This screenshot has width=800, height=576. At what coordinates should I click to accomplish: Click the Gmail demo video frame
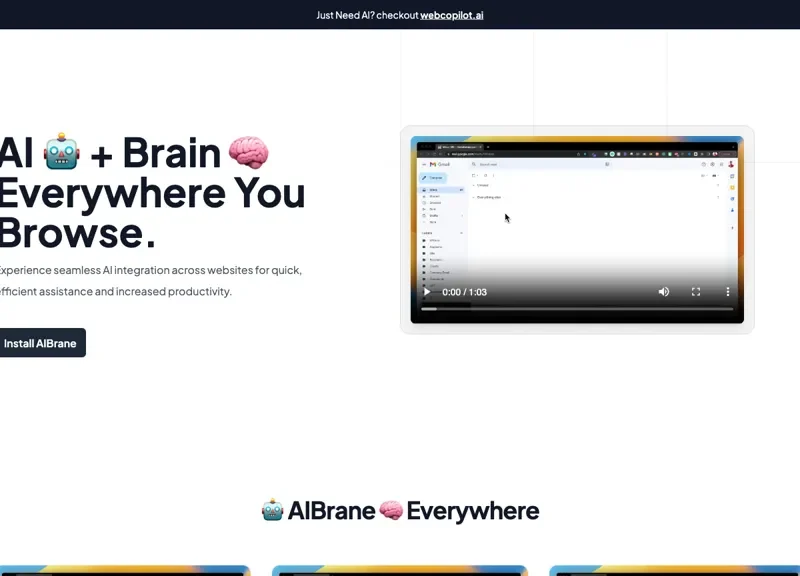pyautogui.click(x=577, y=230)
